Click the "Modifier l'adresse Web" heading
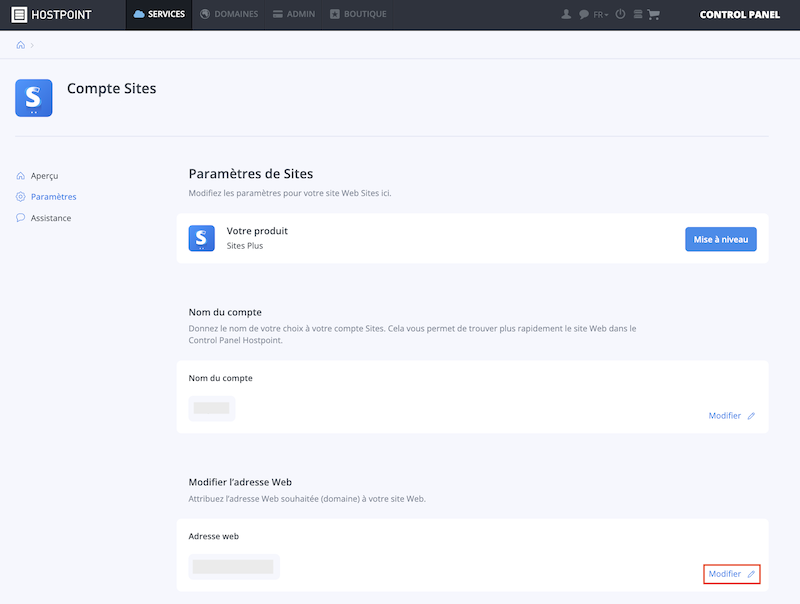The image size is (800, 604). 240,482
